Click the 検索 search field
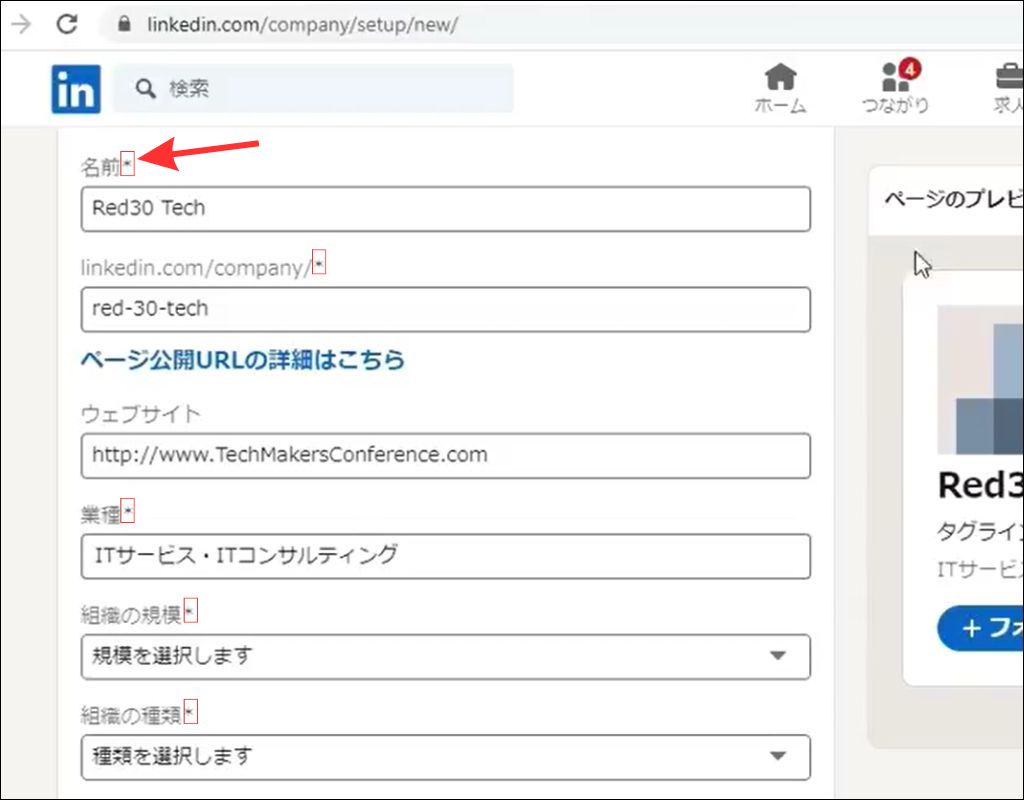Screen dimensions: 1024x800 (x=313, y=88)
